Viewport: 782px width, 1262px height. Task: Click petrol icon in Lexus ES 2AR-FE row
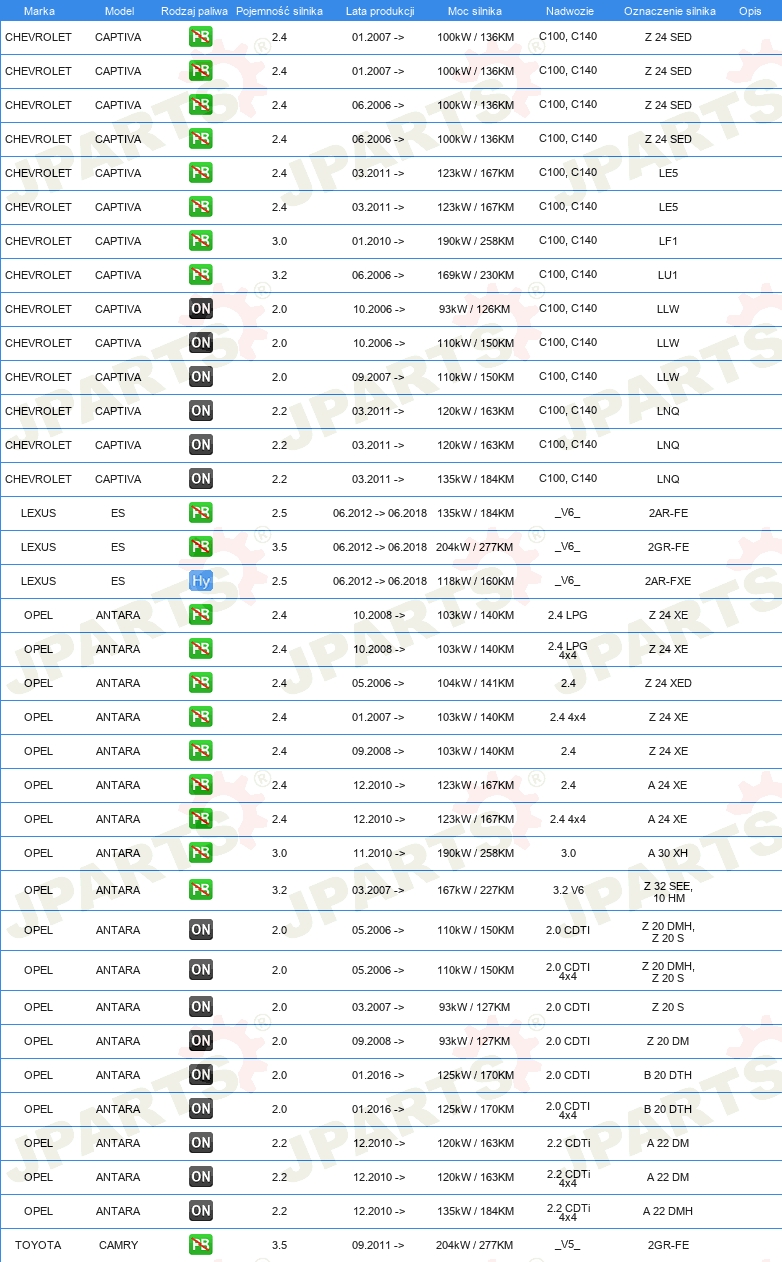pyautogui.click(x=201, y=513)
